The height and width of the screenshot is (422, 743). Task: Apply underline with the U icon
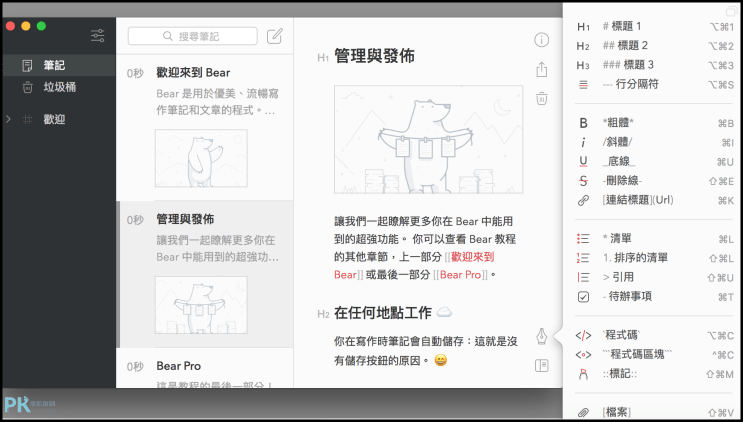click(x=583, y=162)
